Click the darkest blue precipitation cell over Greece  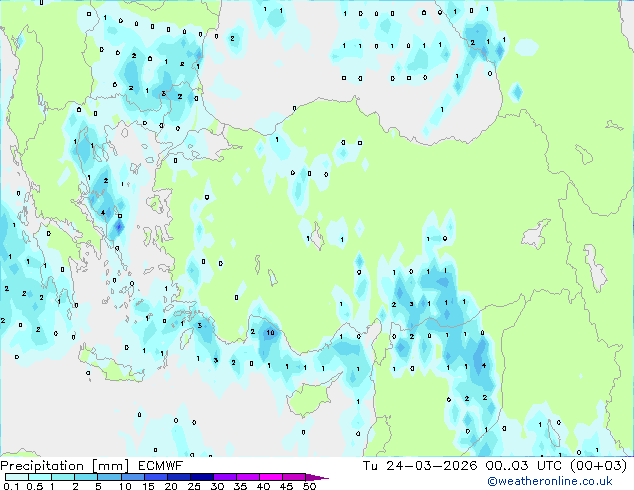119,227
